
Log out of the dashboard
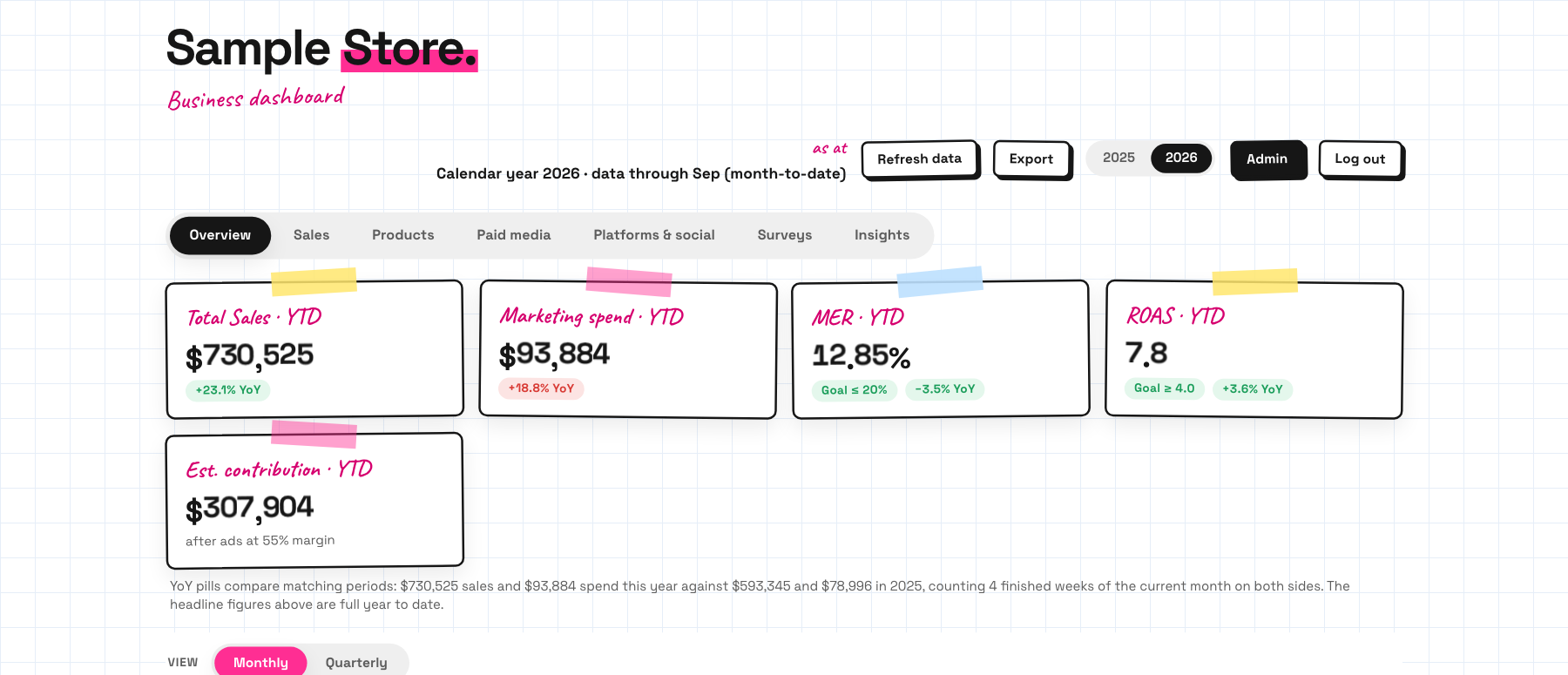coord(1360,159)
